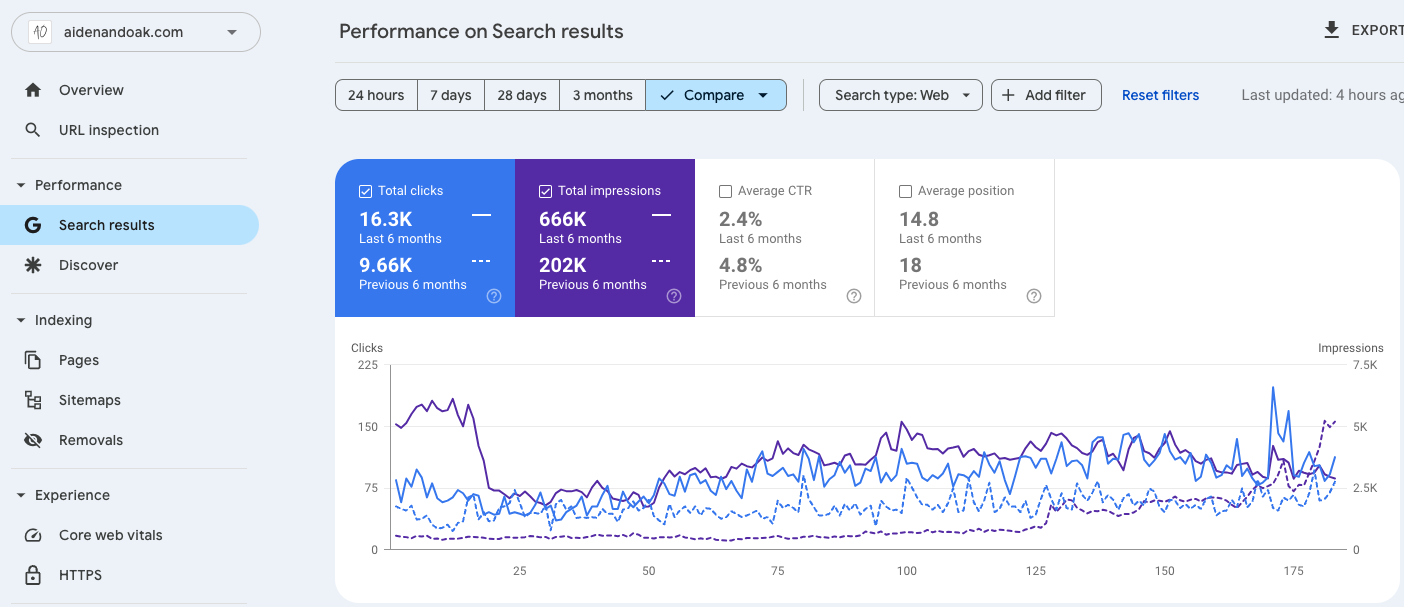Collapse the Indexing sidebar section

(21, 320)
